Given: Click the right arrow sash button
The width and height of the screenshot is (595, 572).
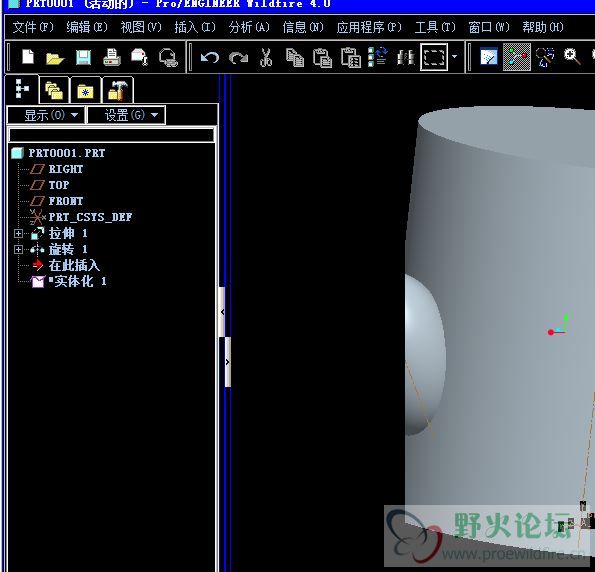Looking at the screenshot, I should 228,362.
